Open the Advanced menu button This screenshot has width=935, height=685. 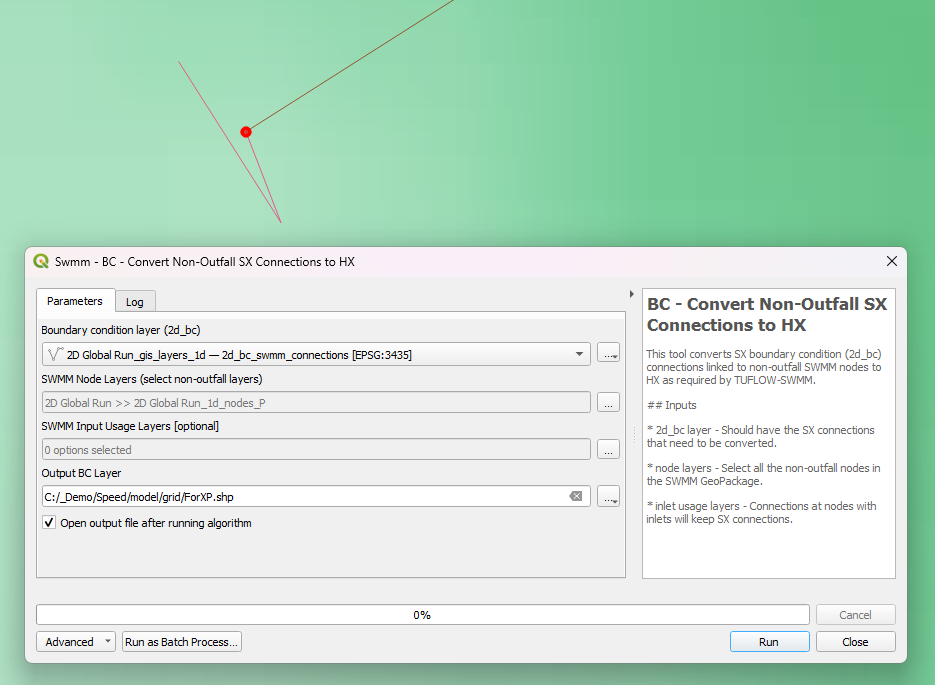76,641
